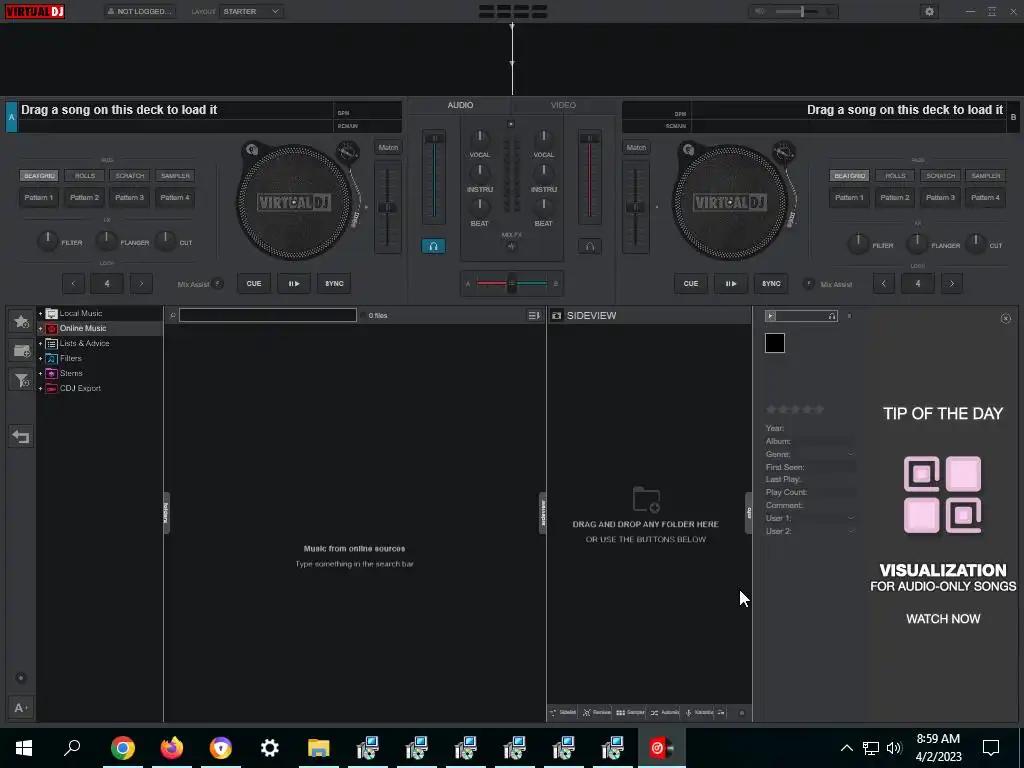The height and width of the screenshot is (768, 1024).
Task: Open Sampler tab in Sideview bottom bar
Action: coord(631,712)
